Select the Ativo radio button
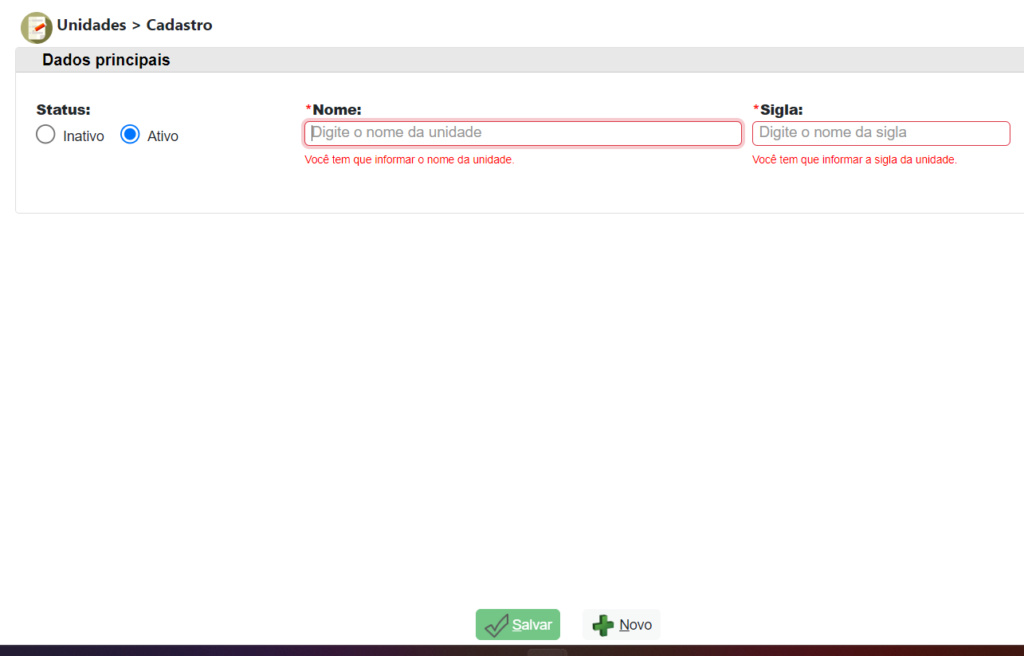Image resolution: width=1024 pixels, height=656 pixels. (130, 135)
